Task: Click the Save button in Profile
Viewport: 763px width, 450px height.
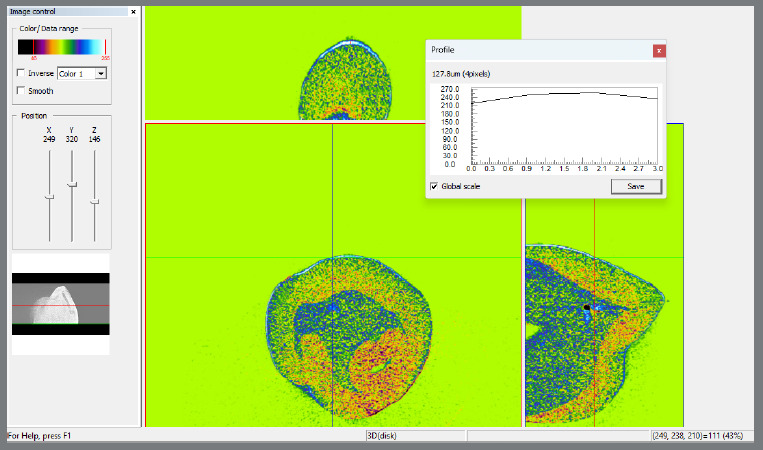Action: point(636,186)
